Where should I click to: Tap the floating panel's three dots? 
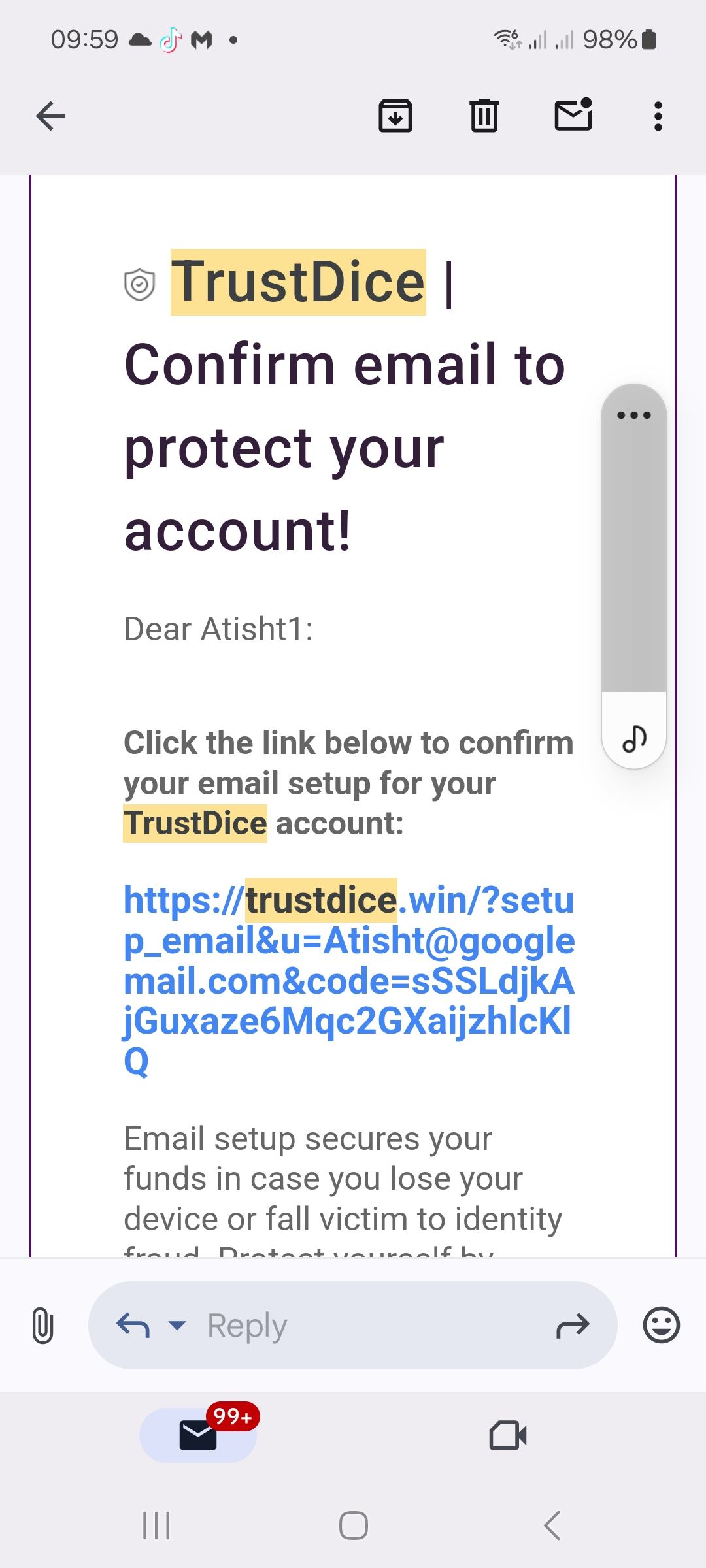click(633, 415)
